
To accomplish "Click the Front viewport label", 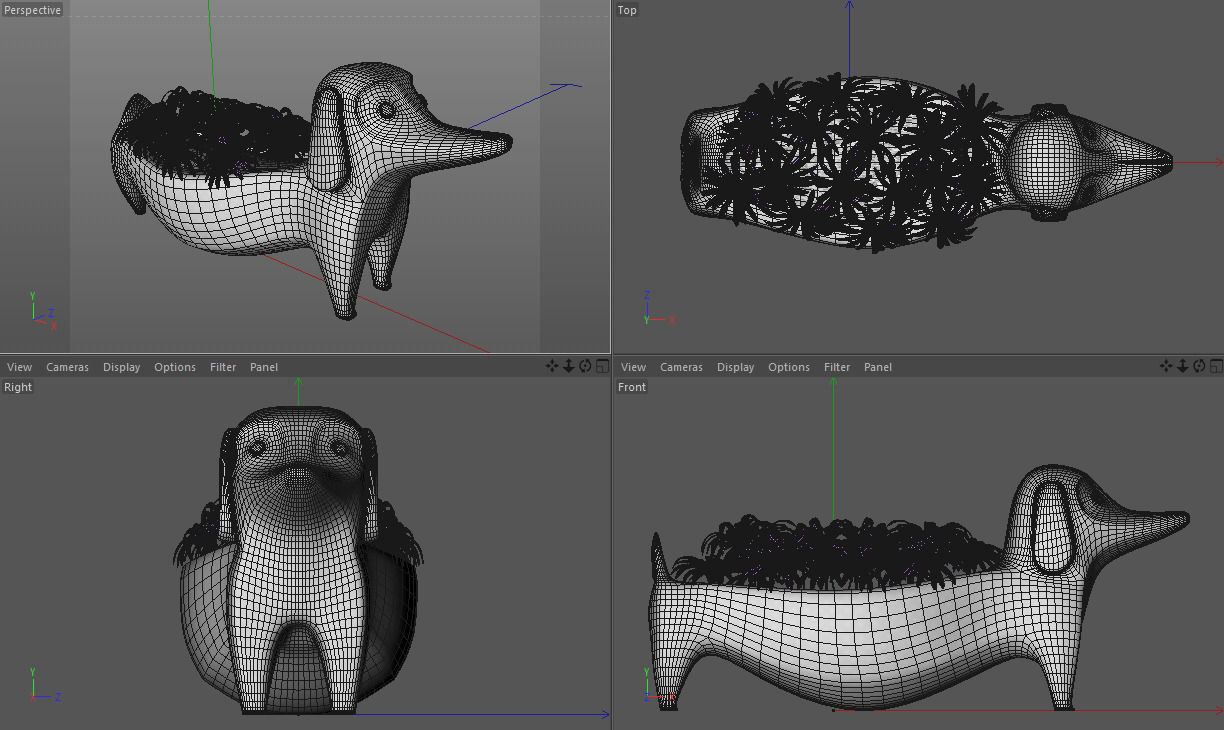I will [x=632, y=387].
